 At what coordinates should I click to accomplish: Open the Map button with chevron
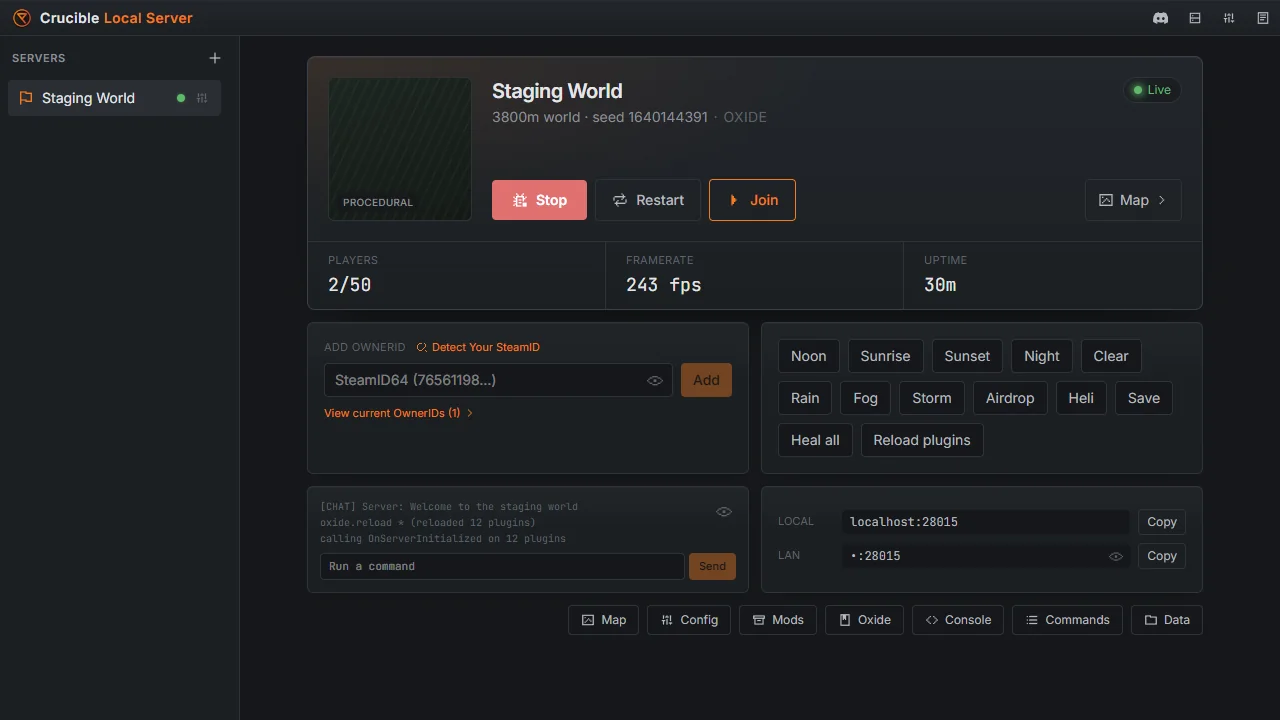coord(1133,200)
